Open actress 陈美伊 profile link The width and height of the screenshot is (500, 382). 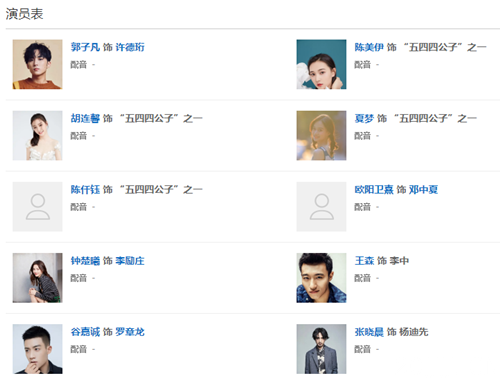tap(369, 47)
